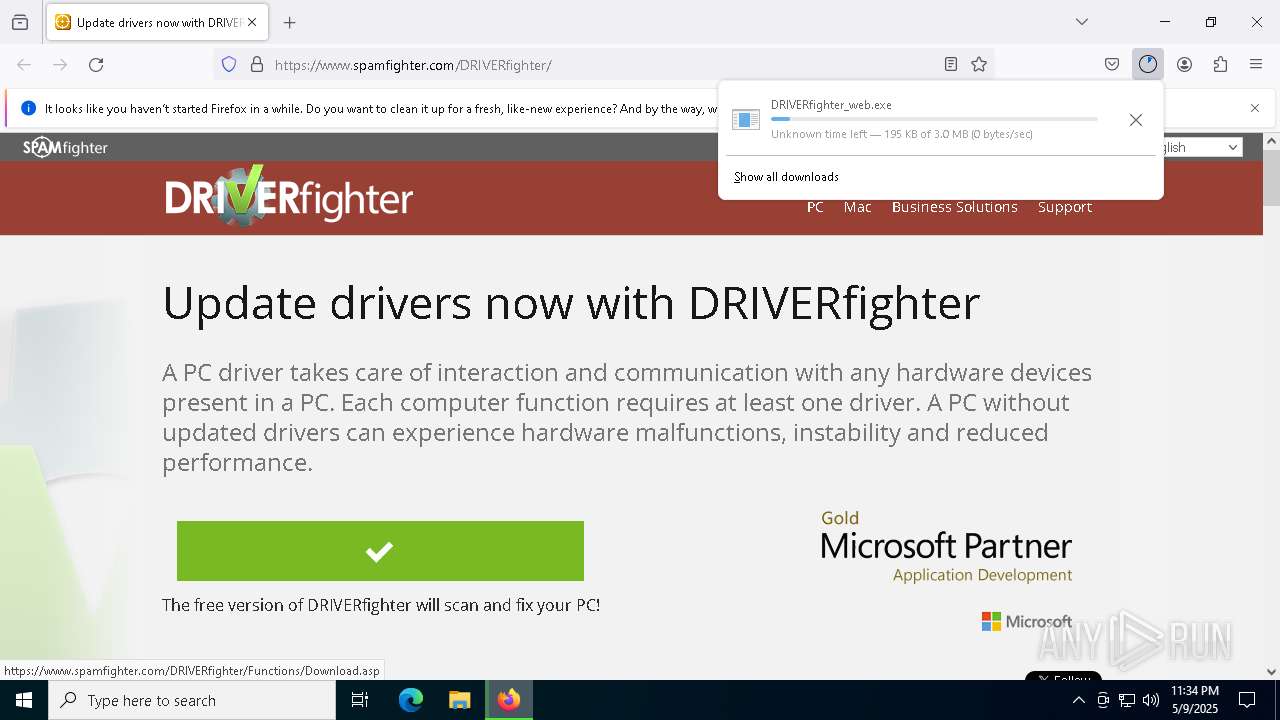The width and height of the screenshot is (1280, 720).
Task: Dismiss the Firefox refresh notification bar
Action: click(1255, 108)
